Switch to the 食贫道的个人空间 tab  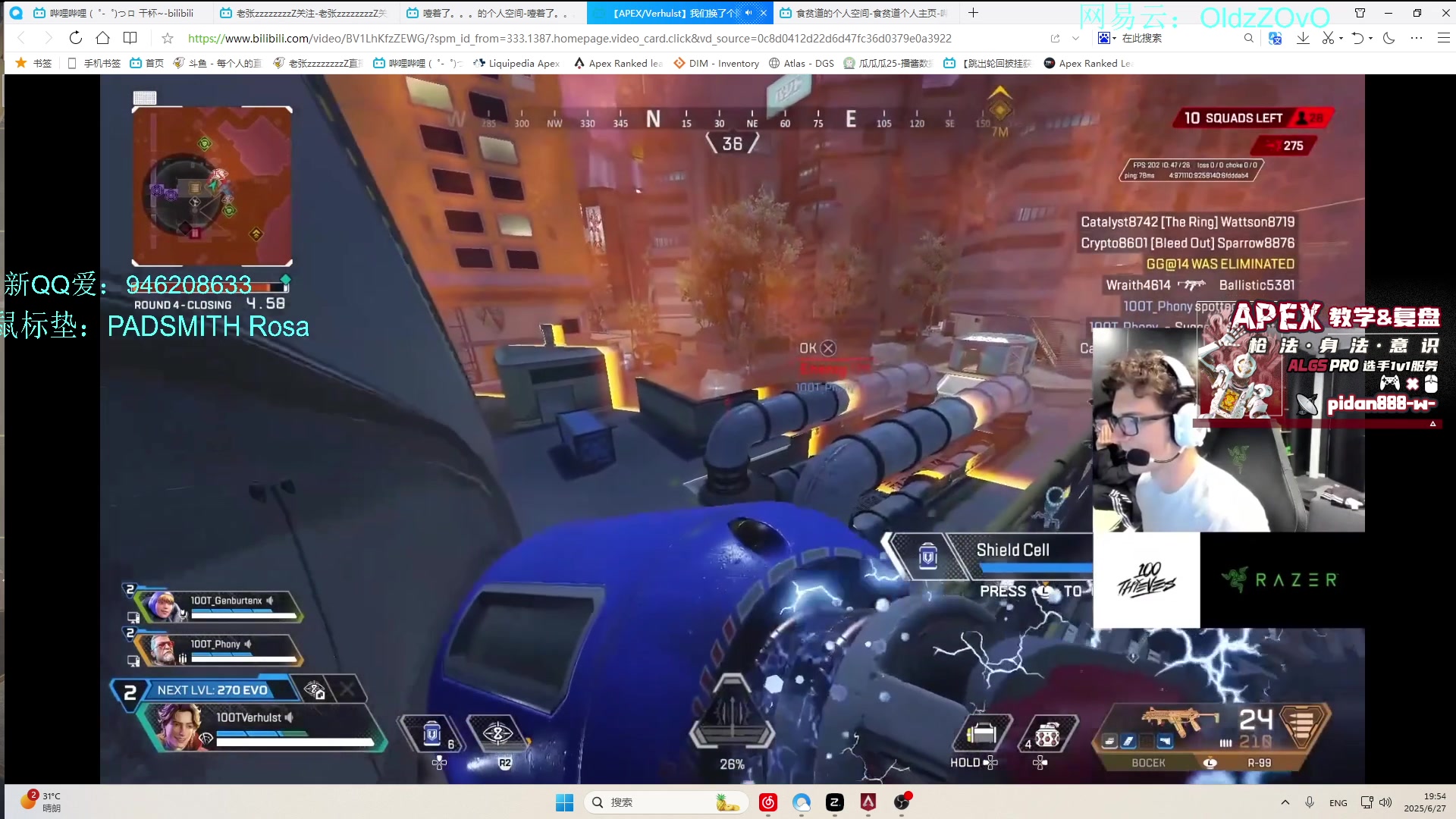(x=864, y=13)
